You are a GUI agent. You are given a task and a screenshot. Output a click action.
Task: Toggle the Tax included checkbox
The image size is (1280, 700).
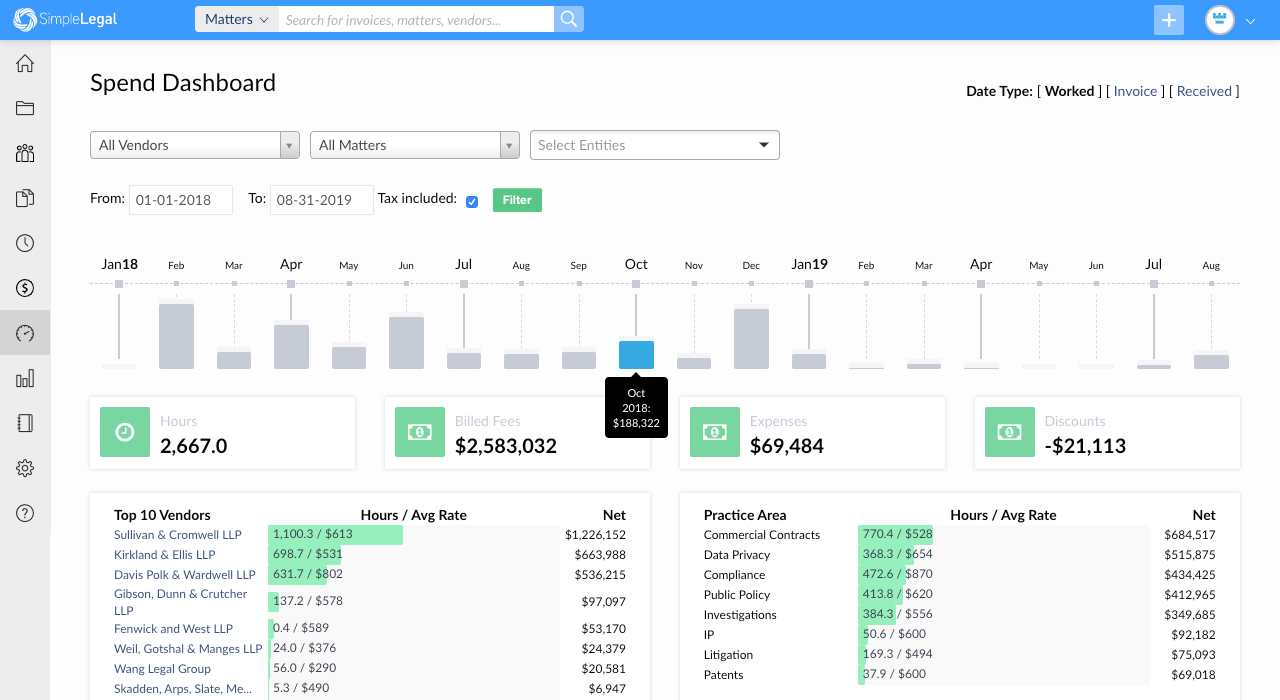471,201
